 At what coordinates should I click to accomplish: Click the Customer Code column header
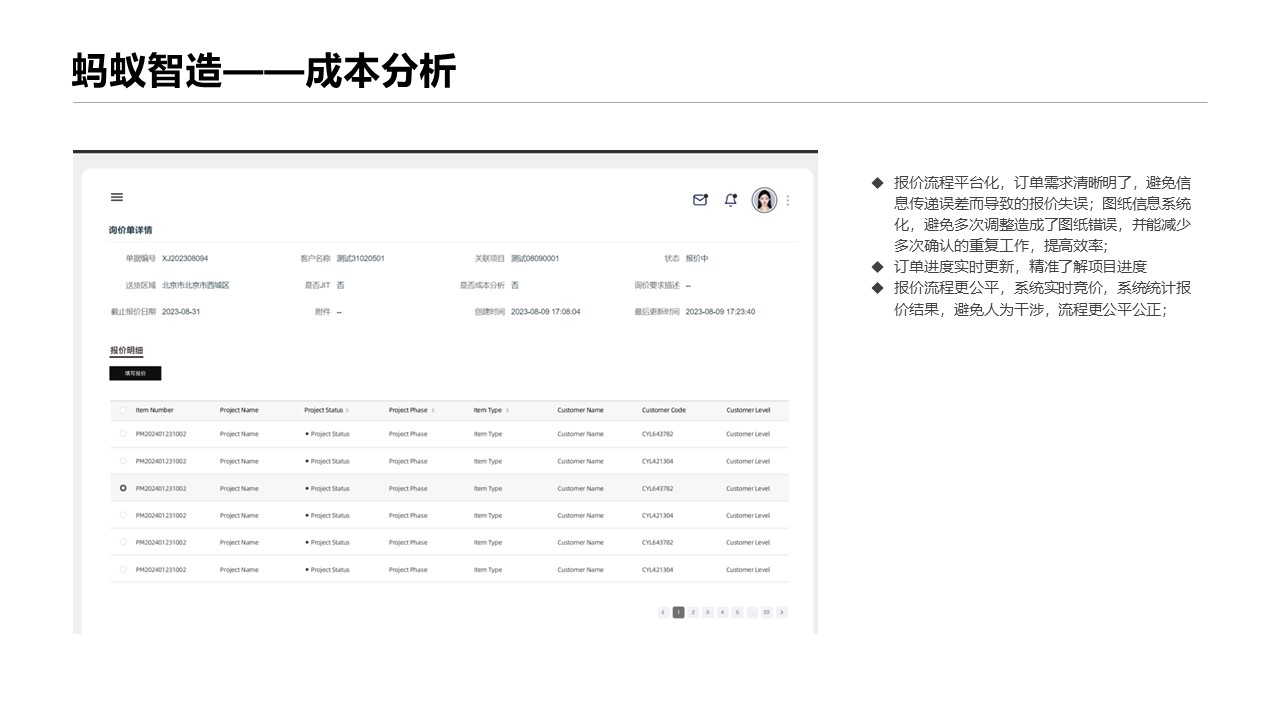point(664,410)
